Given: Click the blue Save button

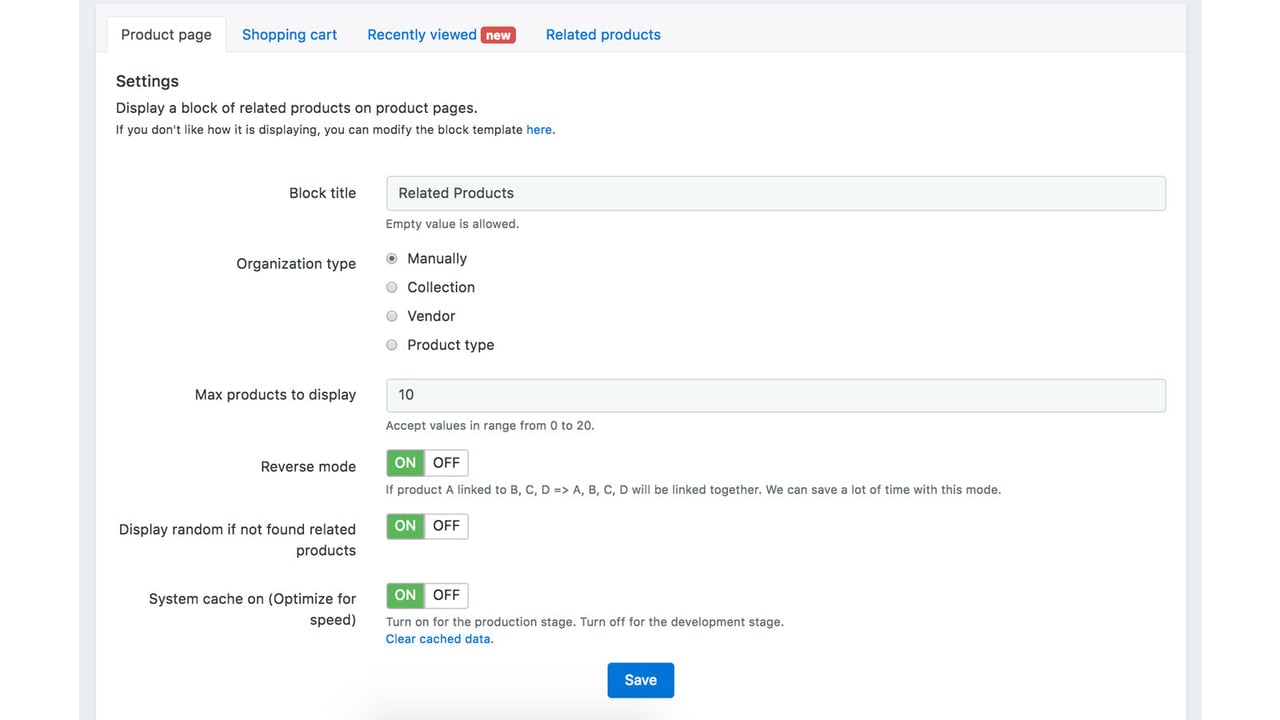Looking at the screenshot, I should (x=640, y=680).
